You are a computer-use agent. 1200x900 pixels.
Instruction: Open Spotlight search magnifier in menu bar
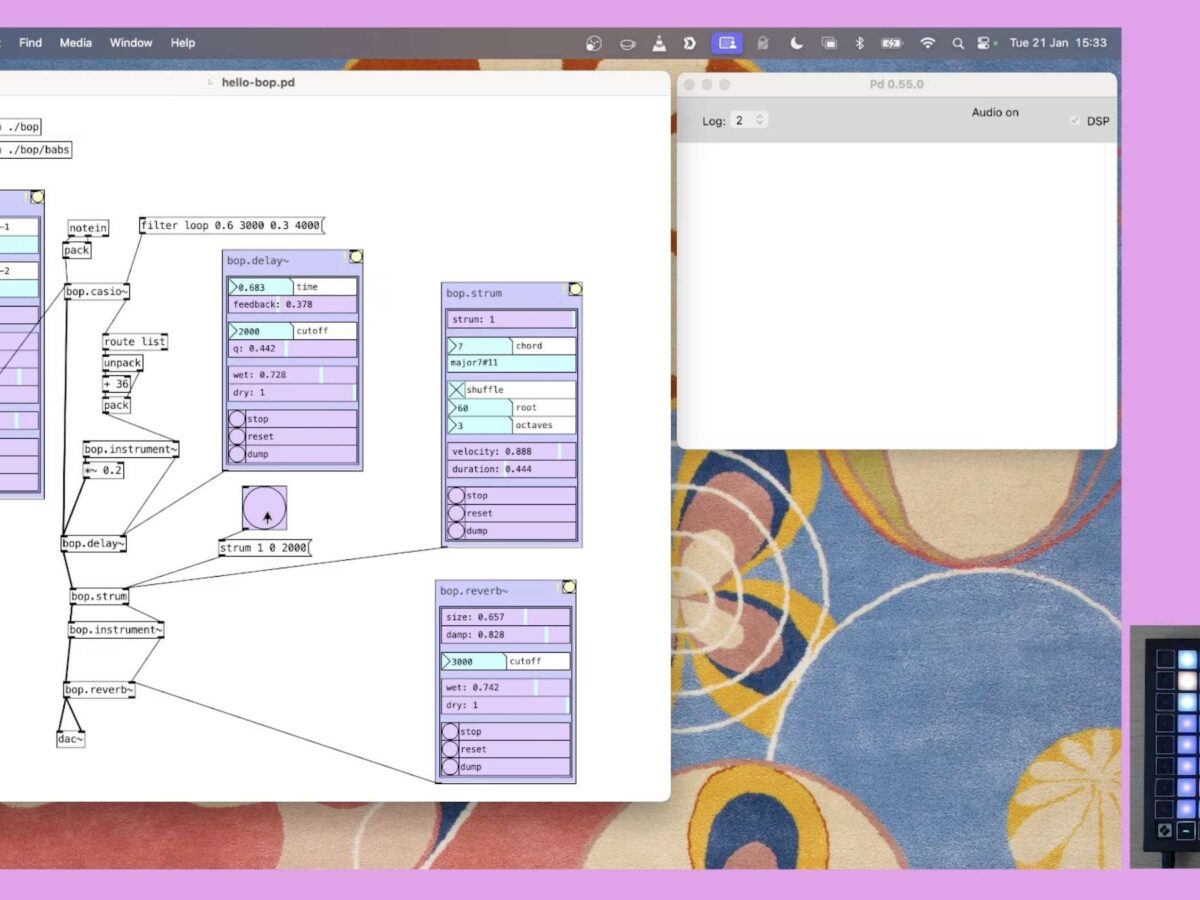tap(957, 43)
